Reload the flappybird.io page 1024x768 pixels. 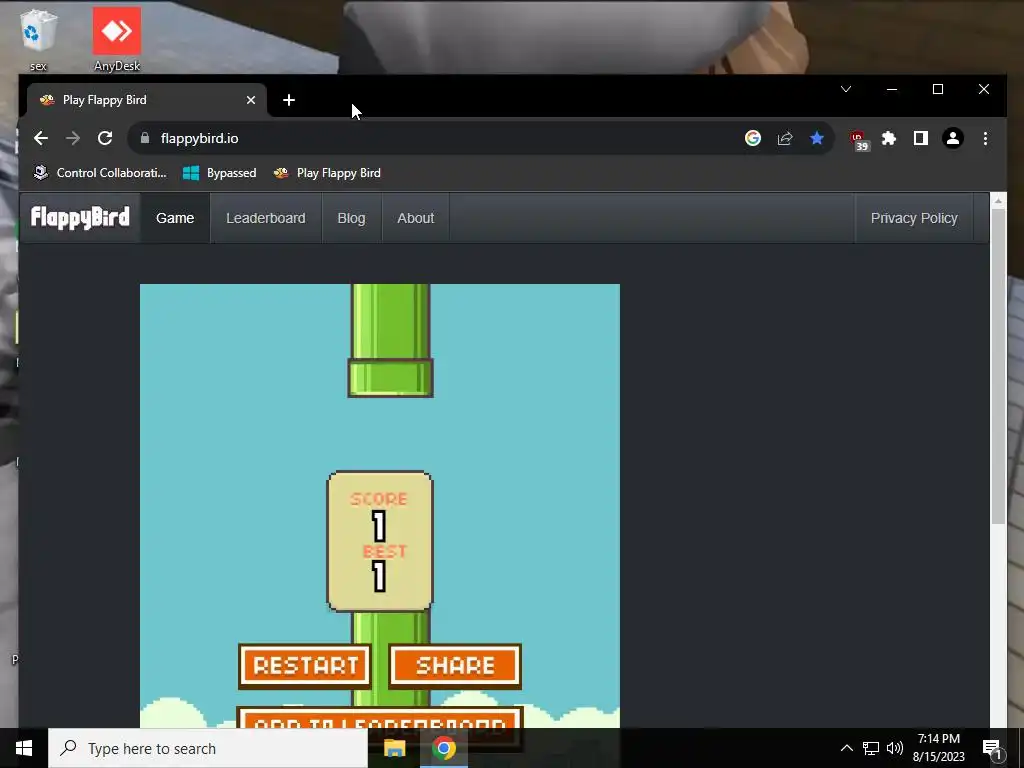[x=105, y=138]
